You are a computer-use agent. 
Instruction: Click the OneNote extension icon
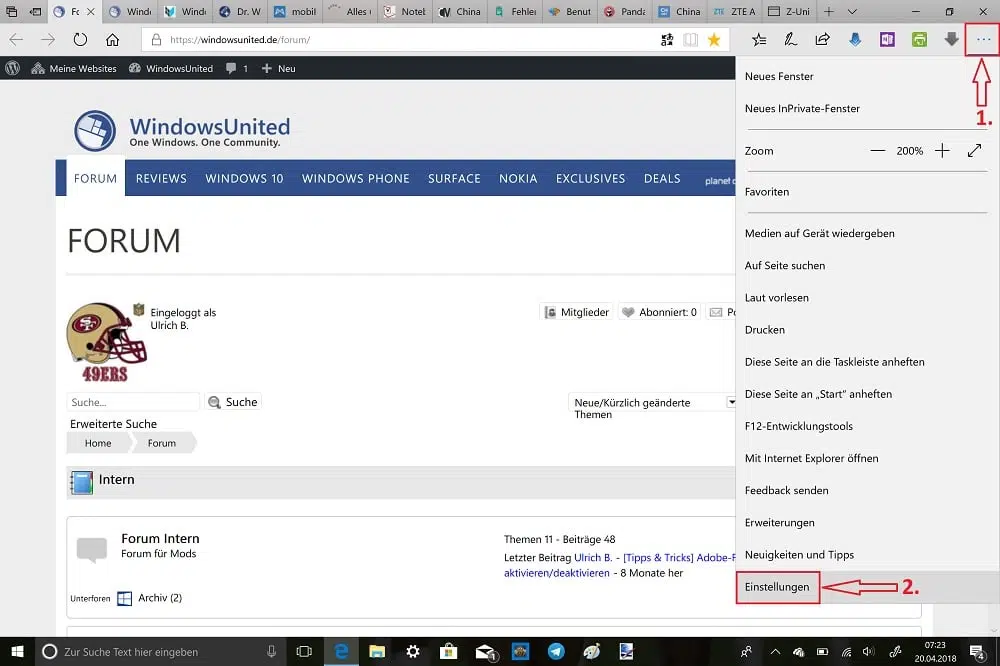tap(887, 40)
